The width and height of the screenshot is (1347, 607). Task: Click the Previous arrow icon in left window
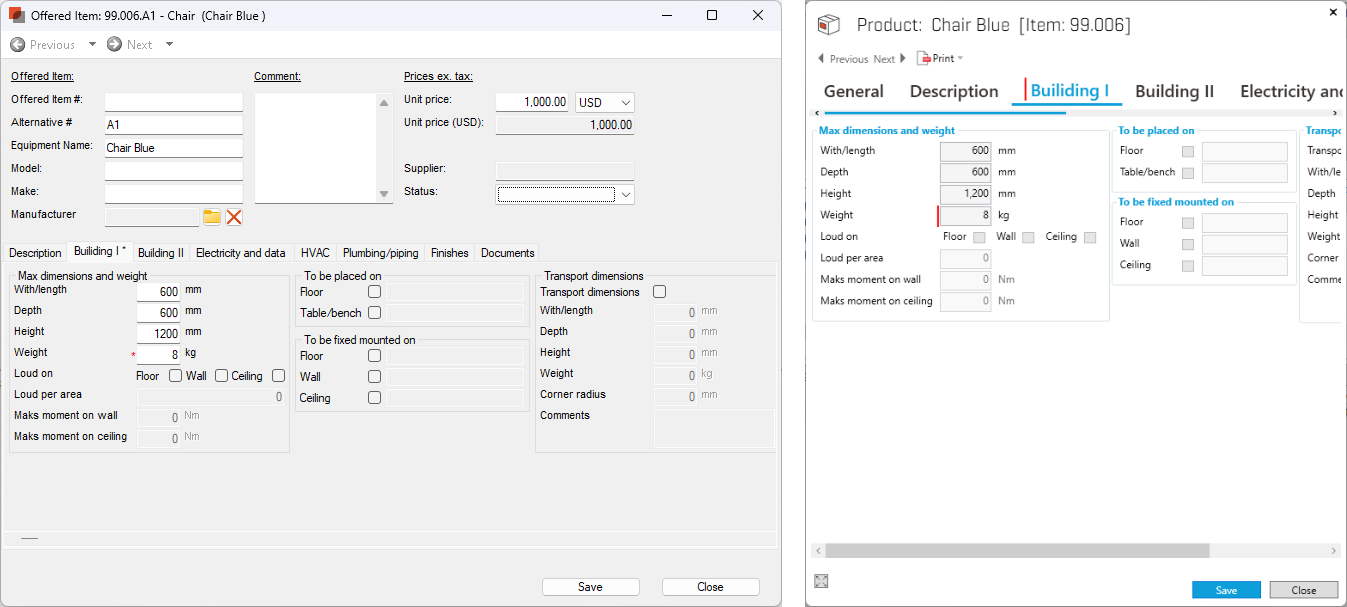17,45
